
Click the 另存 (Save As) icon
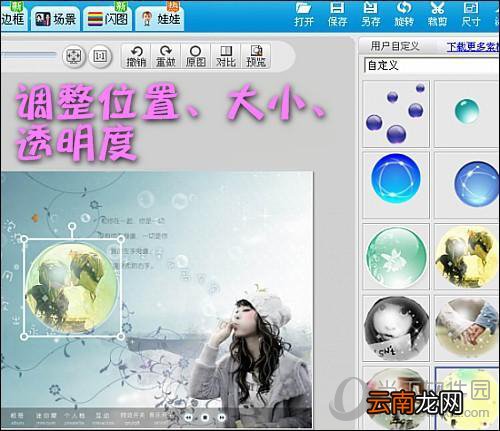[x=371, y=15]
